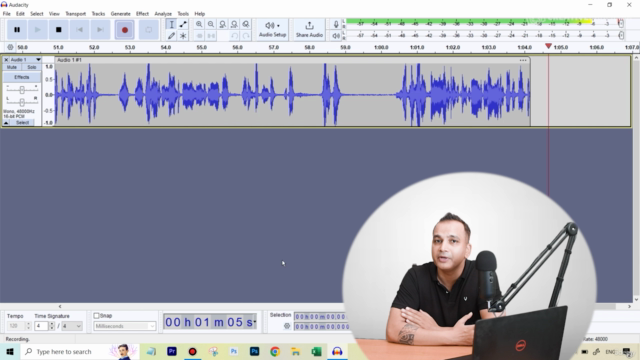Click the Silence audio selection icon

[211, 36]
